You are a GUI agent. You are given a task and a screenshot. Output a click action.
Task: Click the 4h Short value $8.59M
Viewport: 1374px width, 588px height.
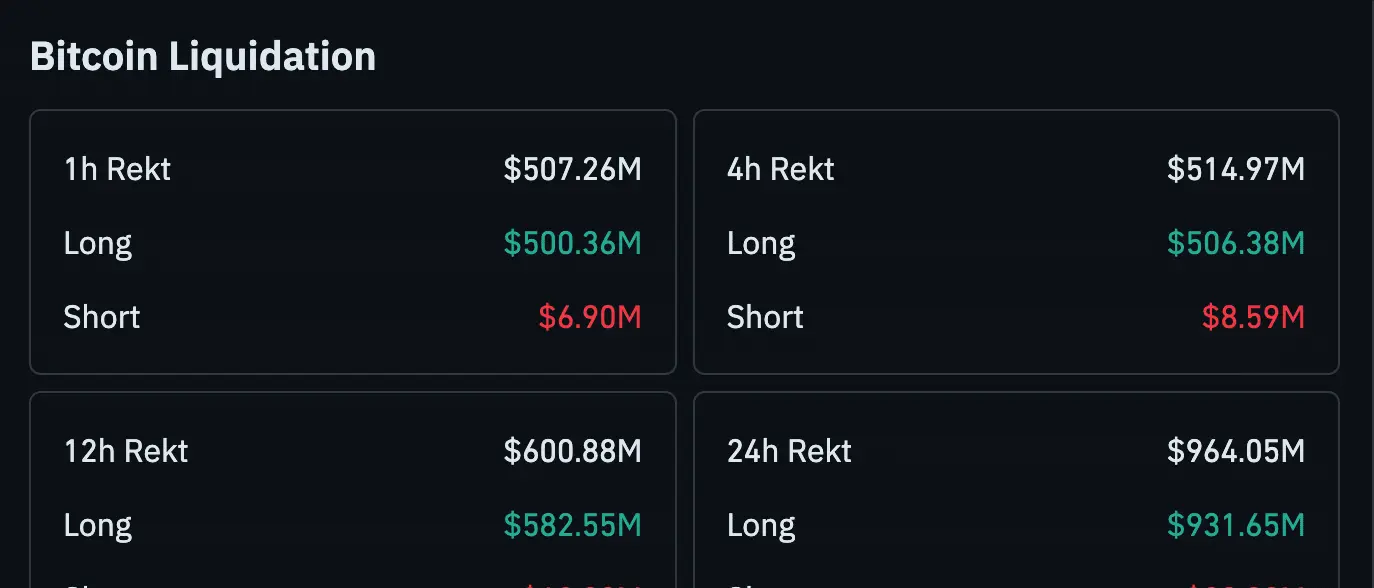(x=1253, y=318)
